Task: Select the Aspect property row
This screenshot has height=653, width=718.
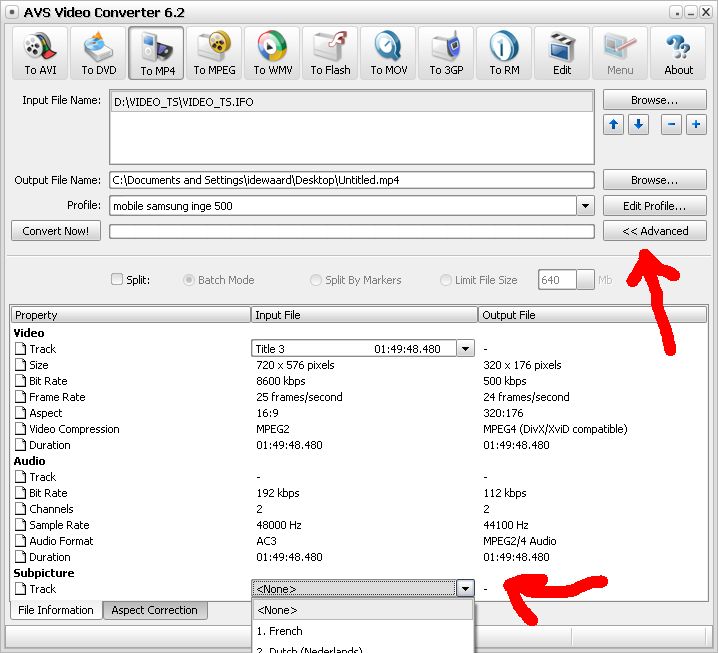Action: point(359,413)
